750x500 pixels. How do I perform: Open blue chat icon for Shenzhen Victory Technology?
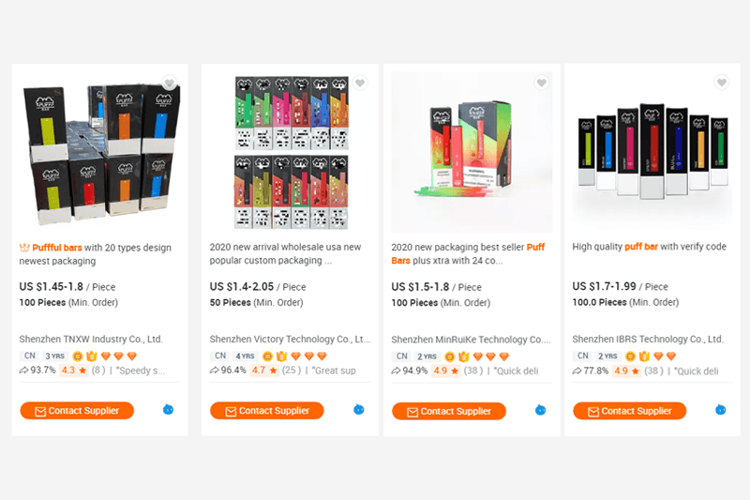click(359, 410)
